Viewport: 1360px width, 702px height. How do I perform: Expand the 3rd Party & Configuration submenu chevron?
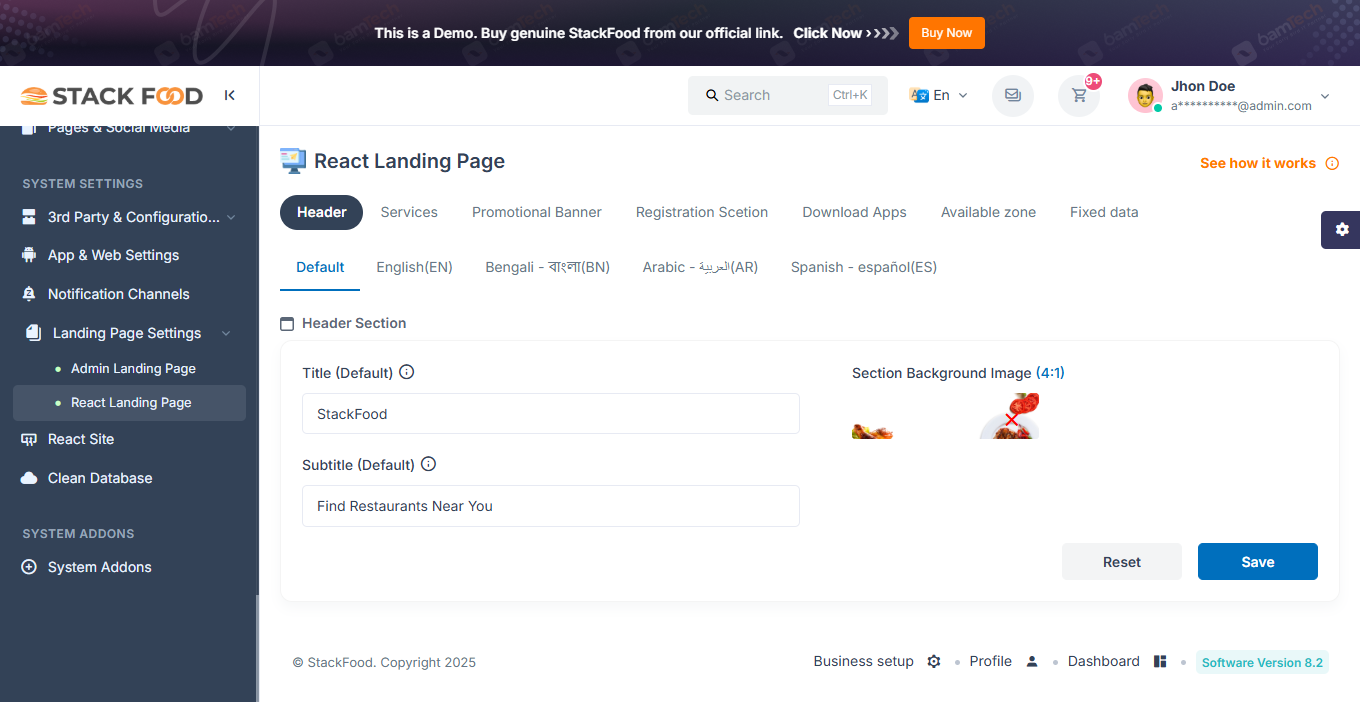click(231, 217)
